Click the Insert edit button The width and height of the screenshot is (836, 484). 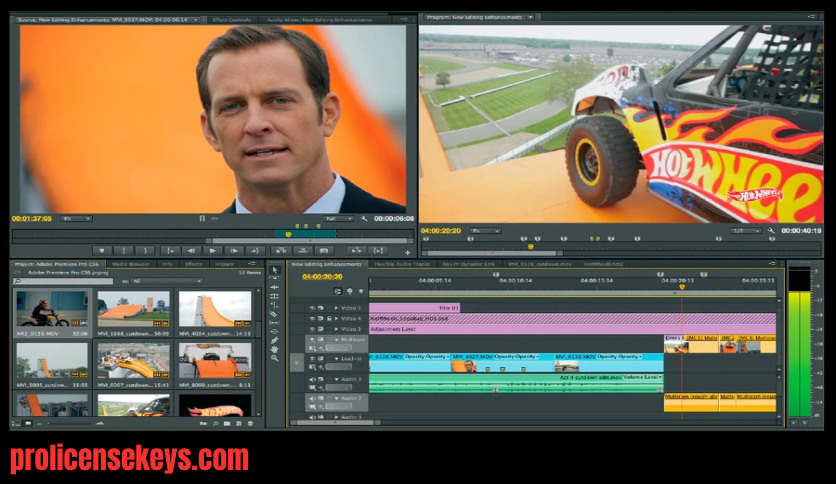(281, 251)
